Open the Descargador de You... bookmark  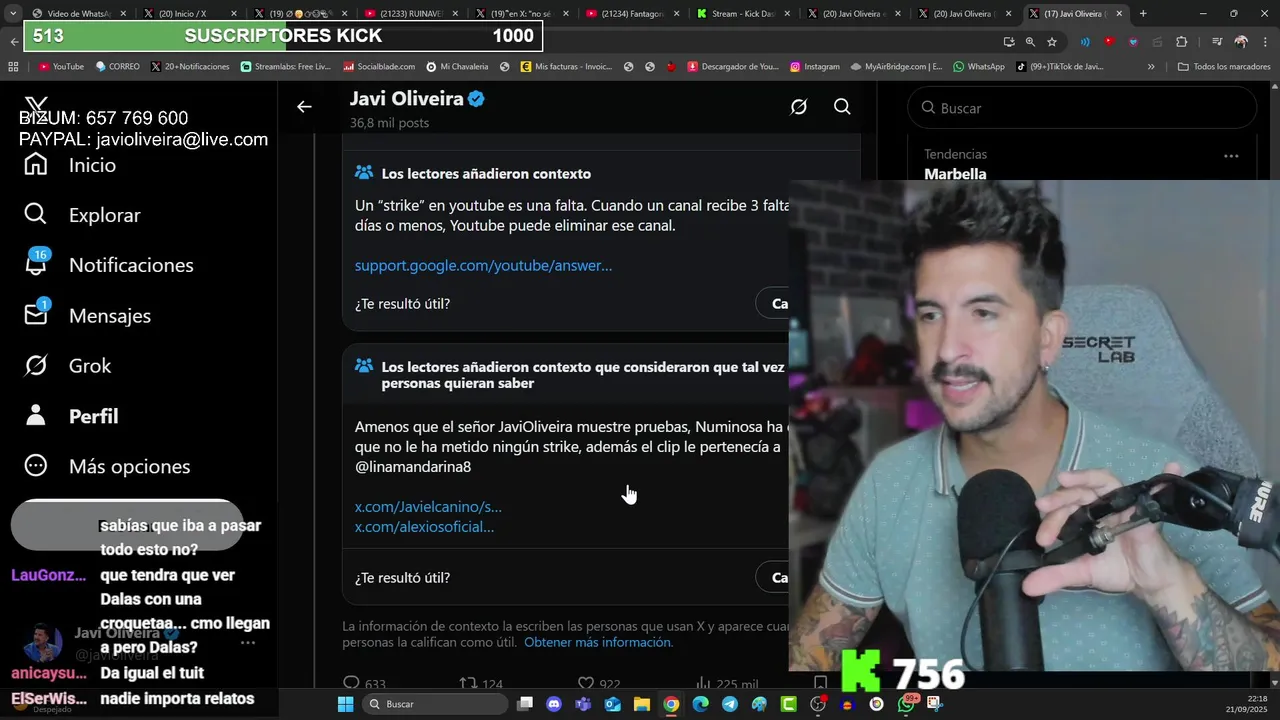[x=733, y=67]
